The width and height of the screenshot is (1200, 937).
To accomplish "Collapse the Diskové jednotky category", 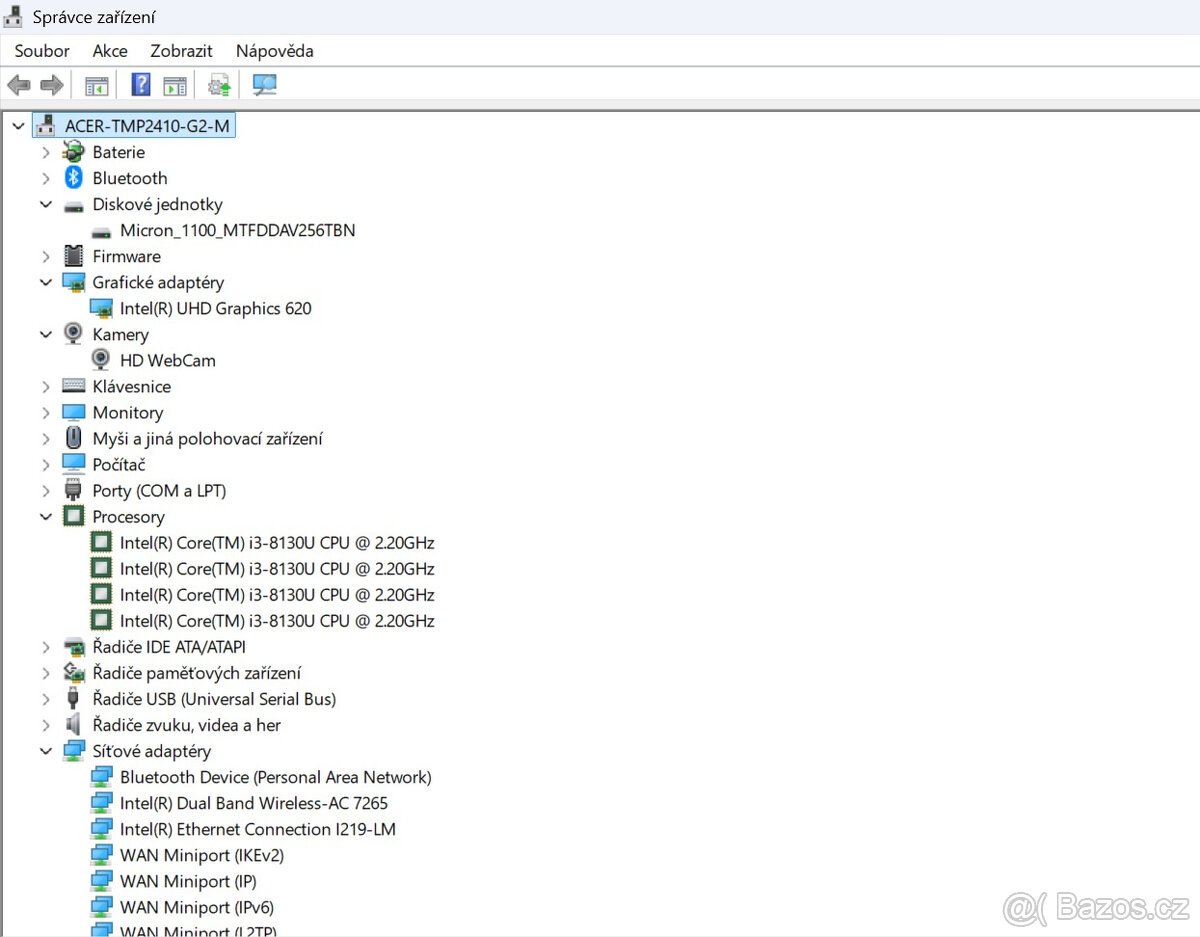I will click(45, 204).
